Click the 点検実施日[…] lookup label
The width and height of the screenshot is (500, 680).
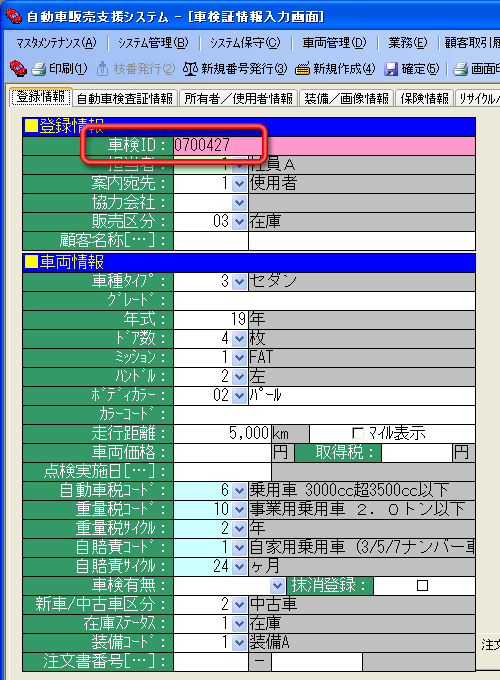click(x=105, y=471)
